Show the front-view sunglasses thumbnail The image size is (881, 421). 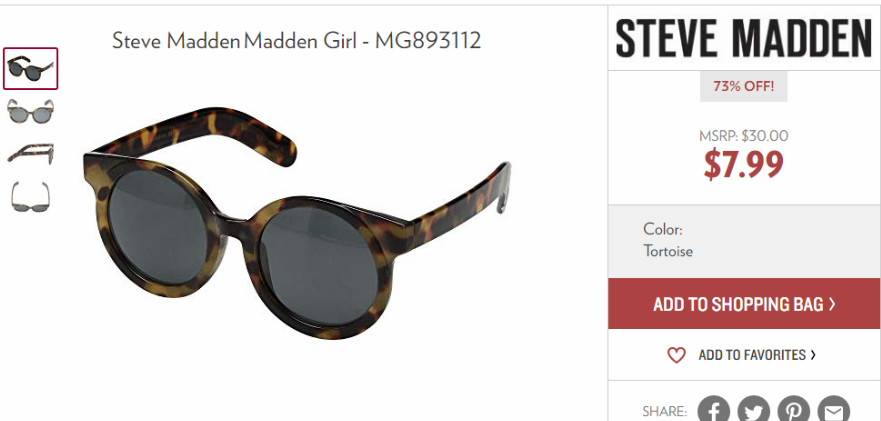[x=30, y=111]
